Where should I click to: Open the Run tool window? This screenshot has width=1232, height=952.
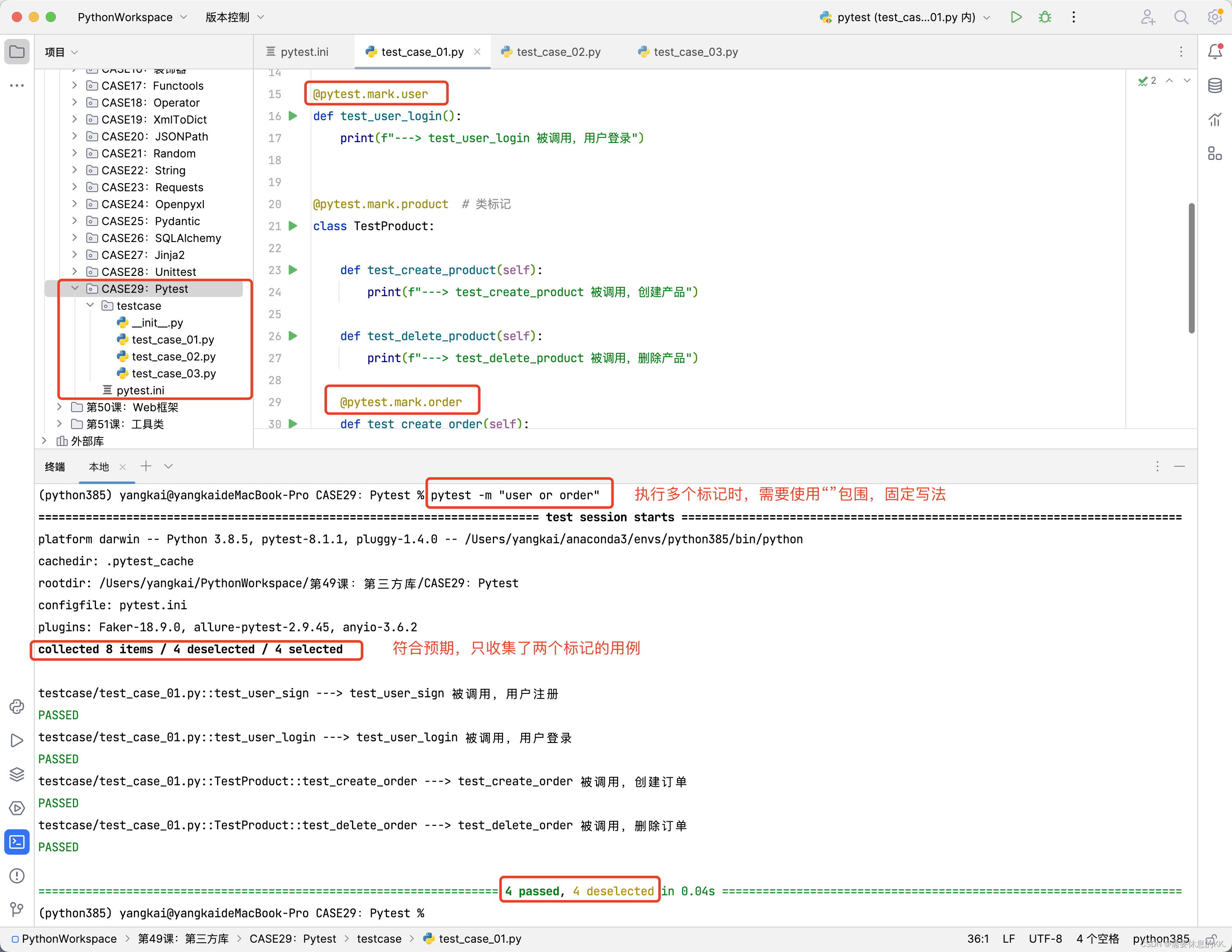(17, 740)
